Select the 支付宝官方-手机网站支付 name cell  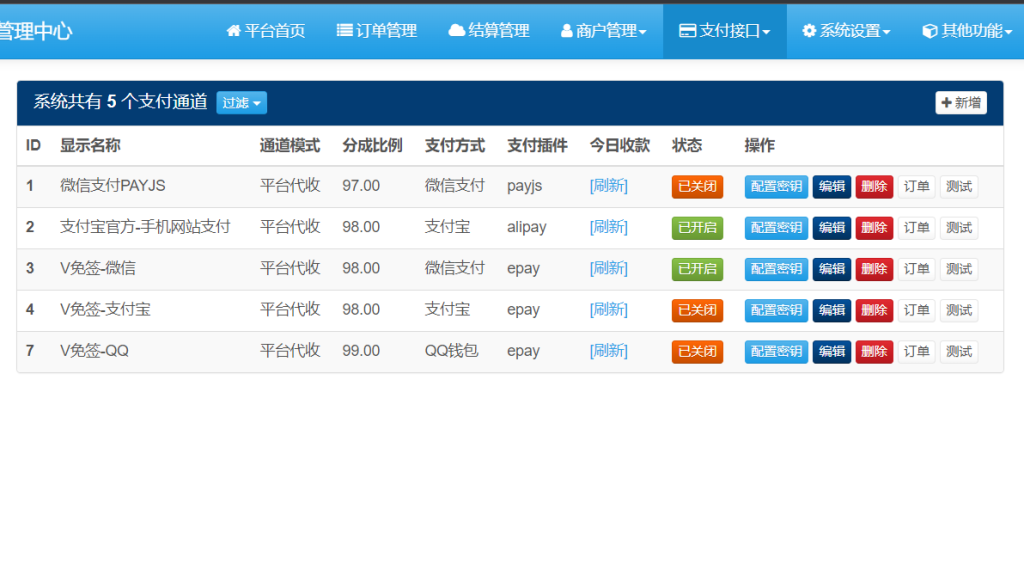145,227
